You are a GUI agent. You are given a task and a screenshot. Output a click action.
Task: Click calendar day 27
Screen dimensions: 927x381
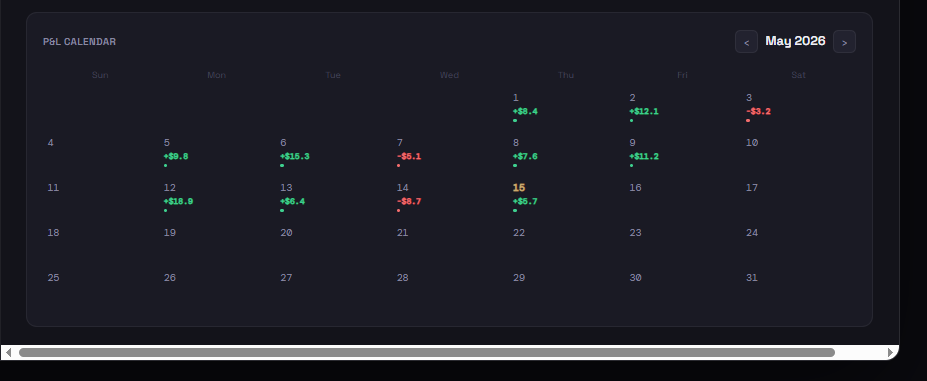(333, 289)
